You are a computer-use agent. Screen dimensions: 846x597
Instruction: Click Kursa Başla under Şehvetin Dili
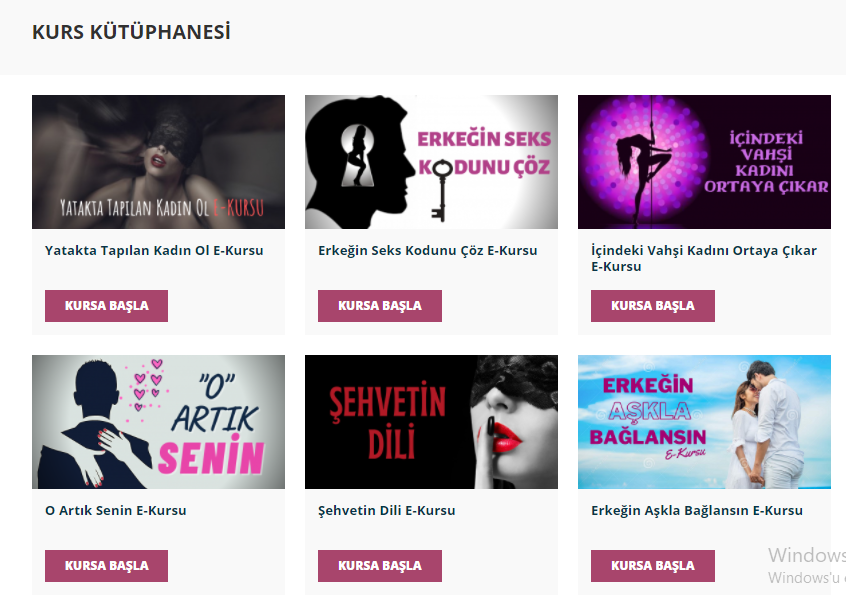(380, 566)
